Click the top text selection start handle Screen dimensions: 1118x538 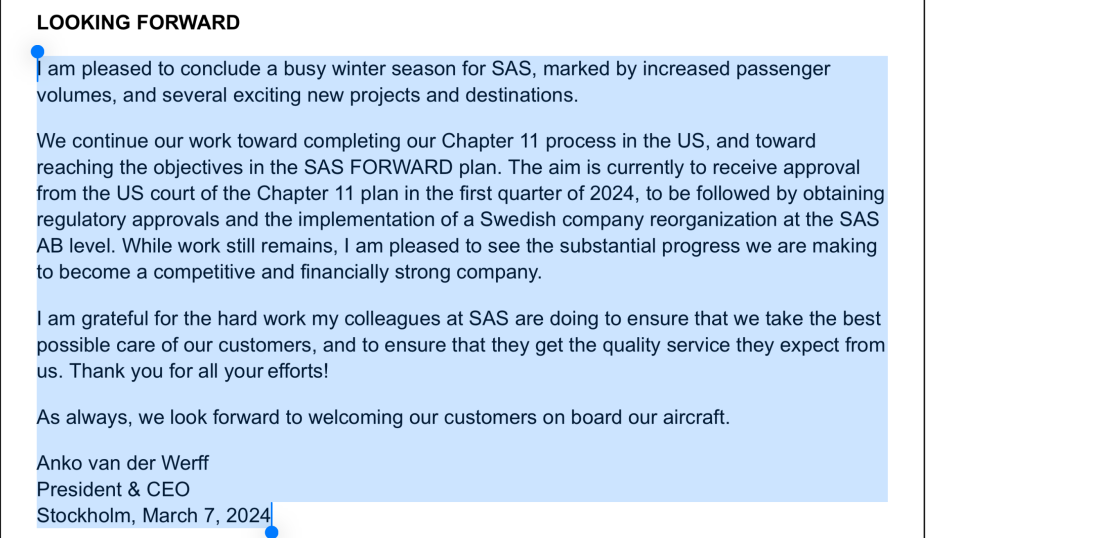(37, 51)
